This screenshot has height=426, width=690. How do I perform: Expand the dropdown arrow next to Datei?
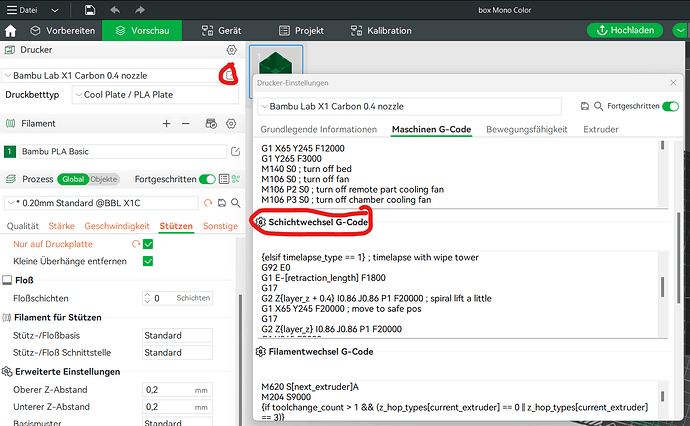[x=55, y=10]
